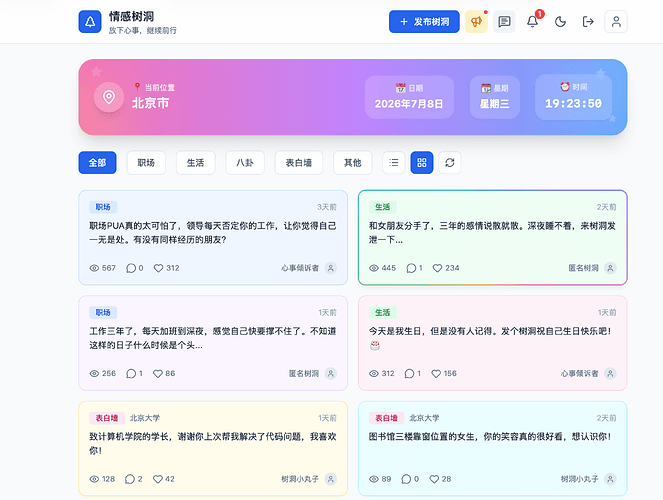Click comment icon on the 256-view post
This screenshot has width=663, height=500.
click(131, 374)
